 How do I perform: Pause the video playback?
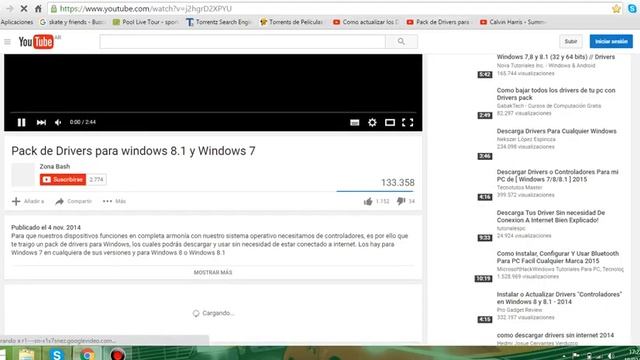coord(21,122)
